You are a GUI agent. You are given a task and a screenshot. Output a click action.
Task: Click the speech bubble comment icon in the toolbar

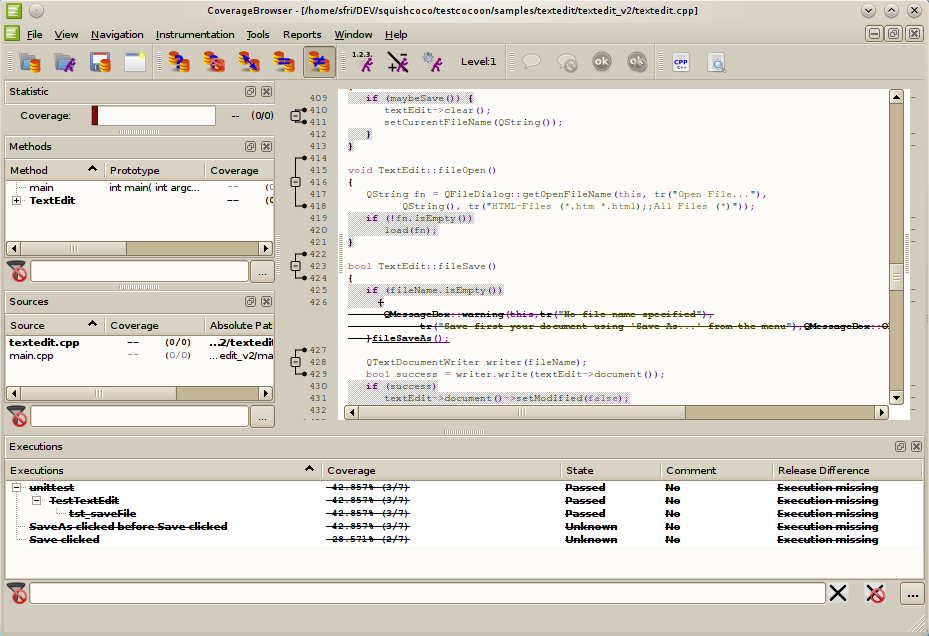[x=531, y=62]
